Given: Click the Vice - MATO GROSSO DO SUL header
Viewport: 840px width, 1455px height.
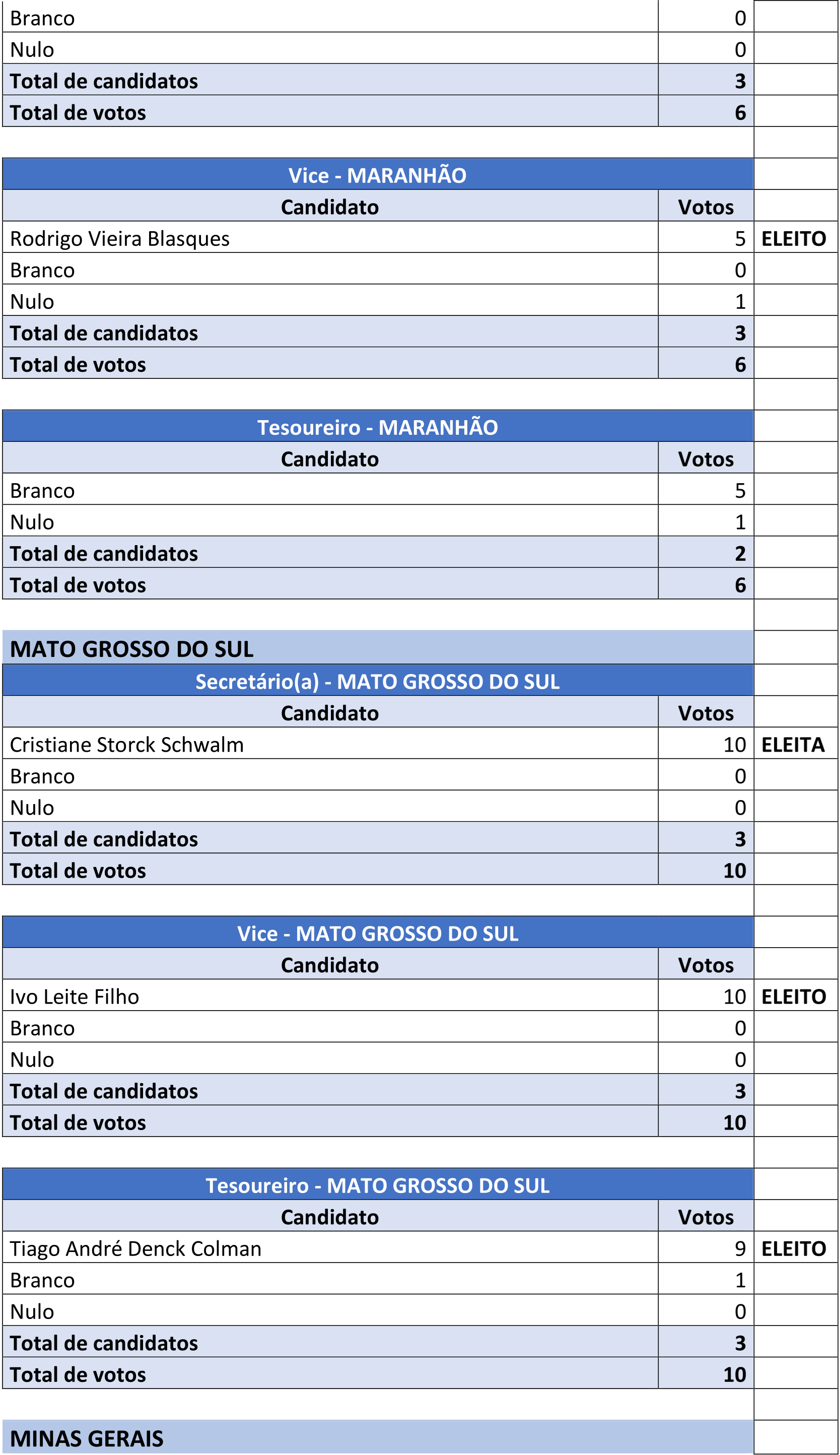Looking at the screenshot, I should [x=377, y=933].
